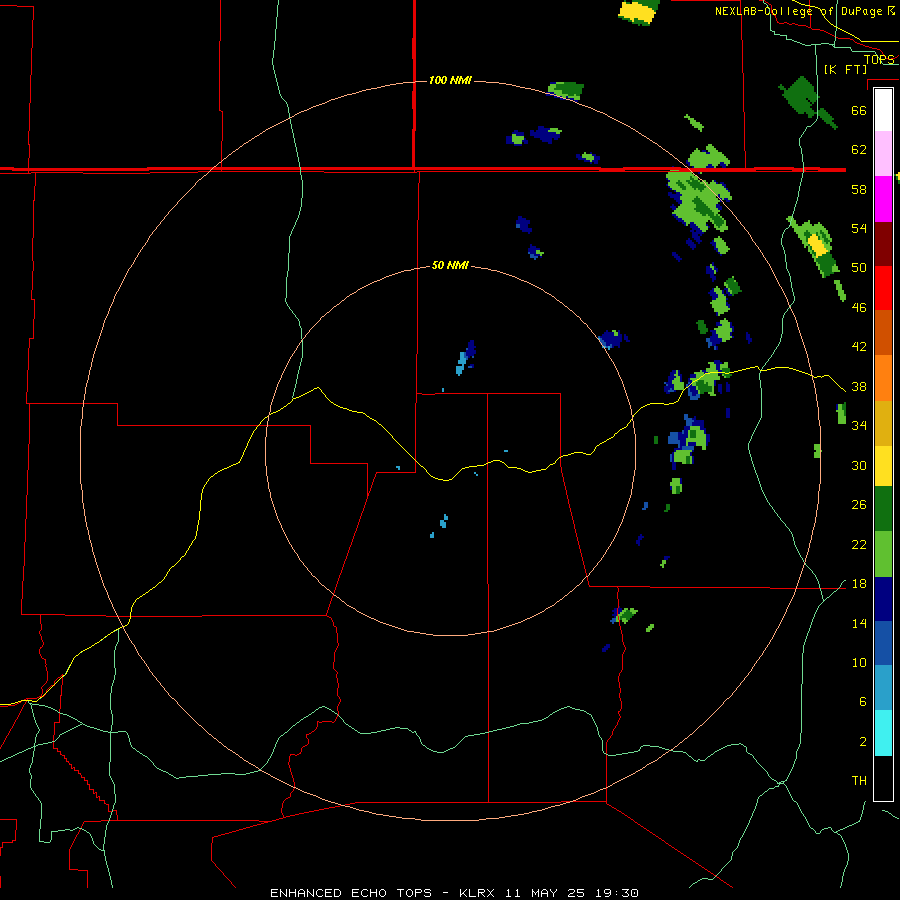Click the '34' legend value
The image size is (900, 900).
859,426
